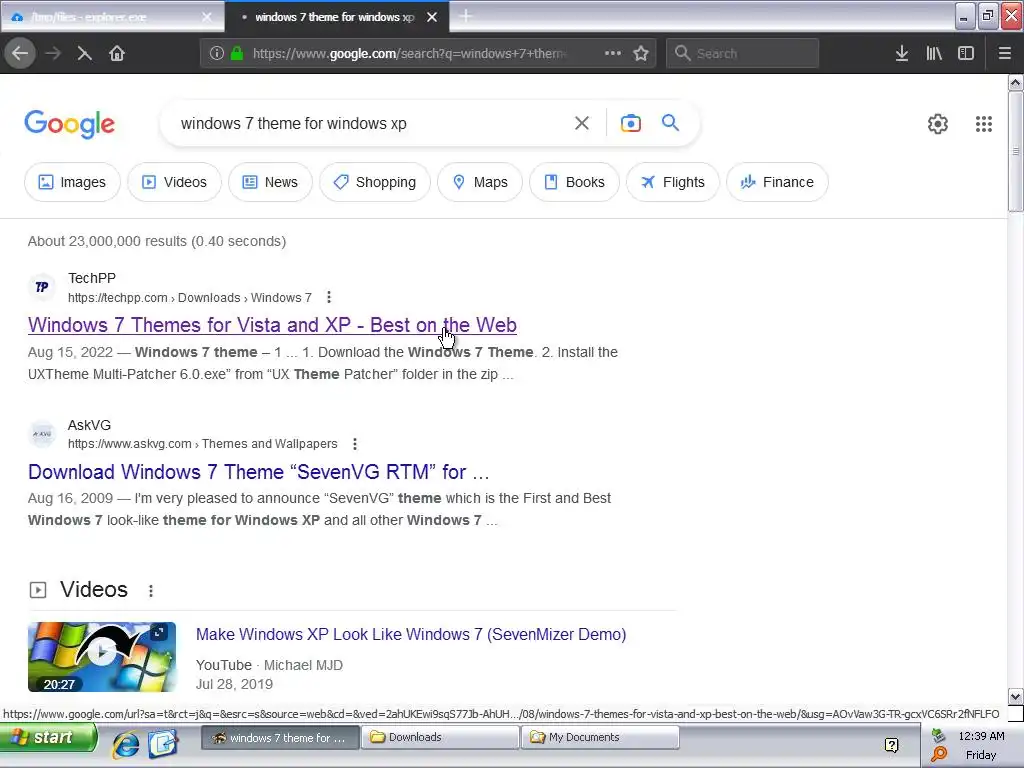This screenshot has height=768, width=1024.
Task: Click the TechPP site favicon
Action: click(x=42, y=287)
